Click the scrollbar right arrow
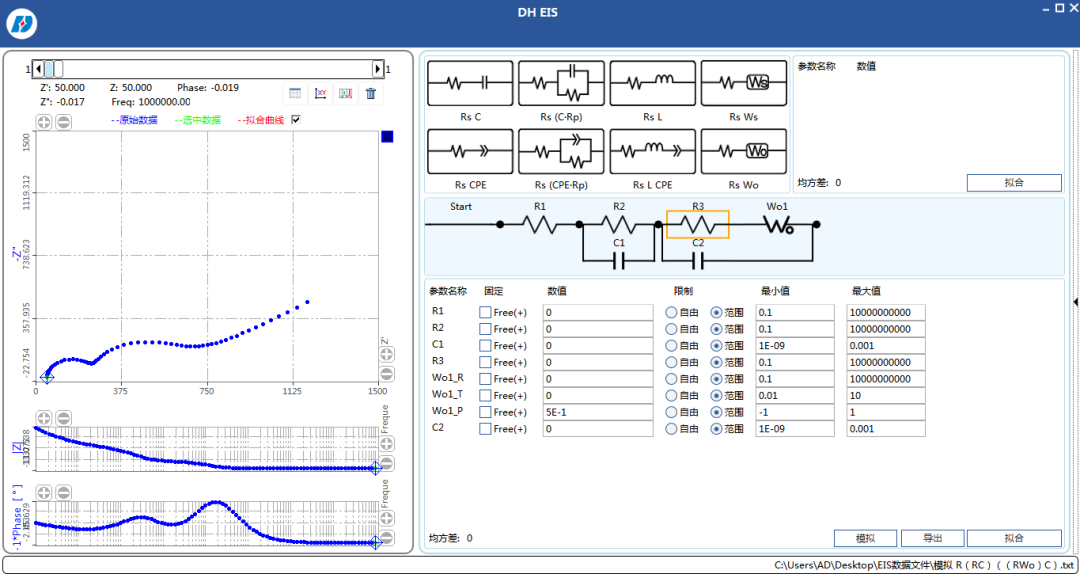Image resolution: width=1080 pixels, height=574 pixels. 377,69
